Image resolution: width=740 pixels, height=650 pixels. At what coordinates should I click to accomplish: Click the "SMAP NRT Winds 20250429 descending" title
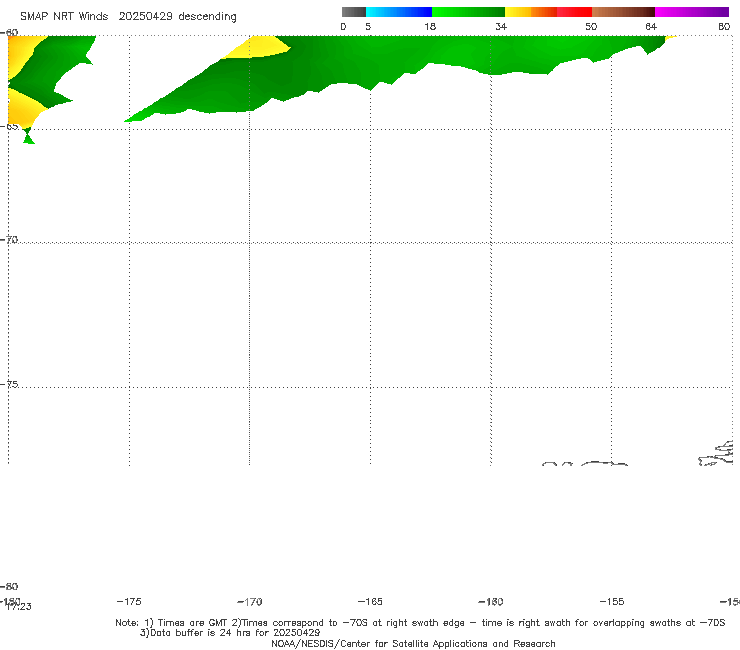pos(128,16)
